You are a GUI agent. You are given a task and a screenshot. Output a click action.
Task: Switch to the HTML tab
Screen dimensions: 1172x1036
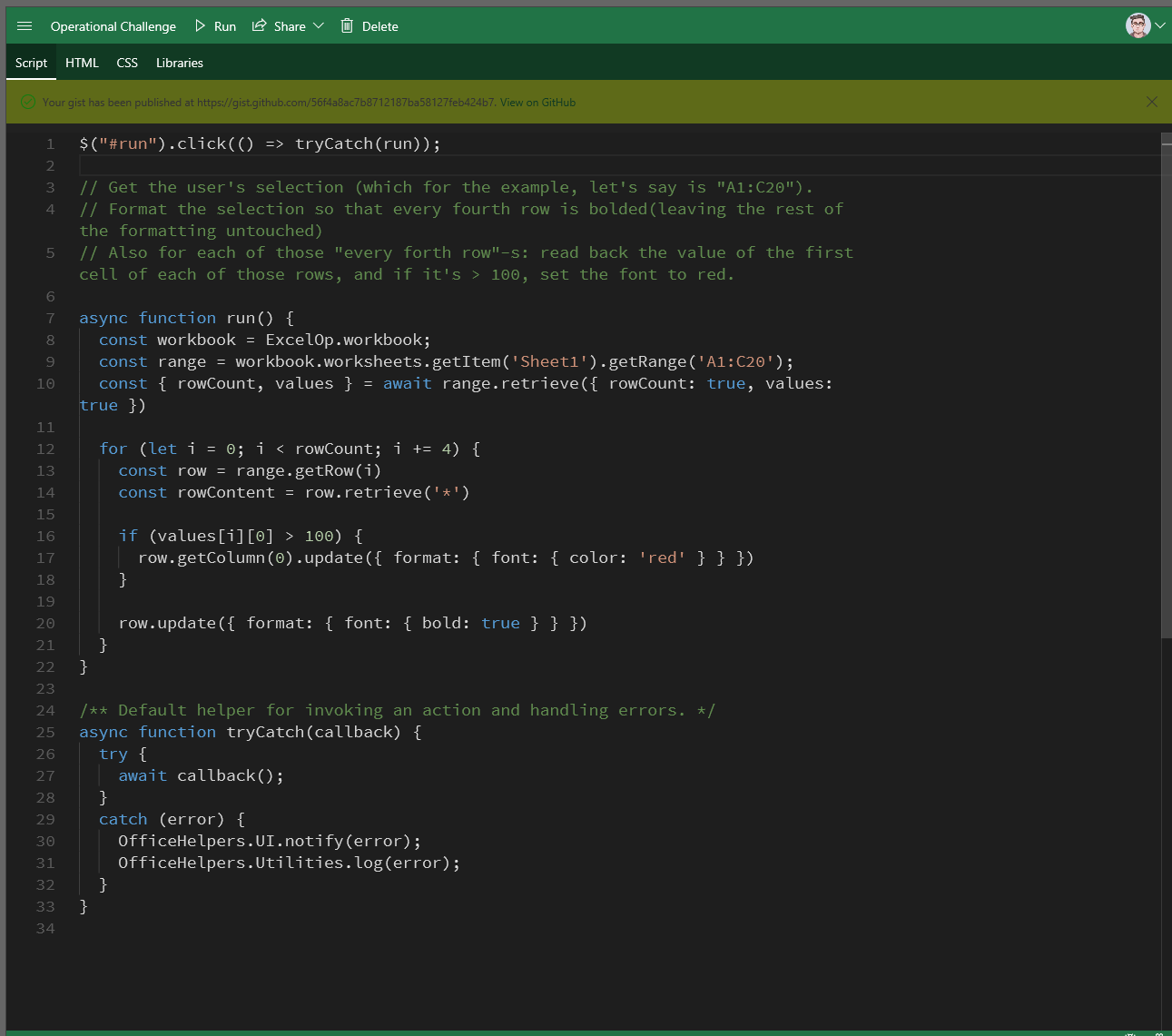pos(82,62)
